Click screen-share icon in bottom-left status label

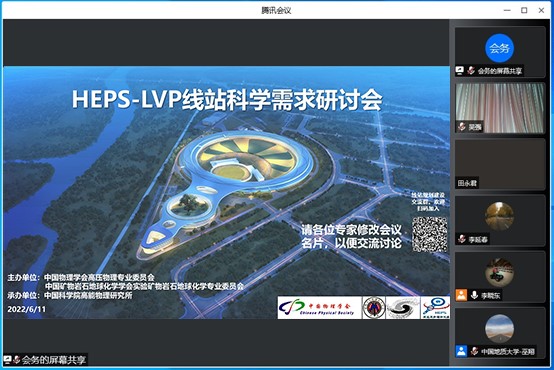7,360
